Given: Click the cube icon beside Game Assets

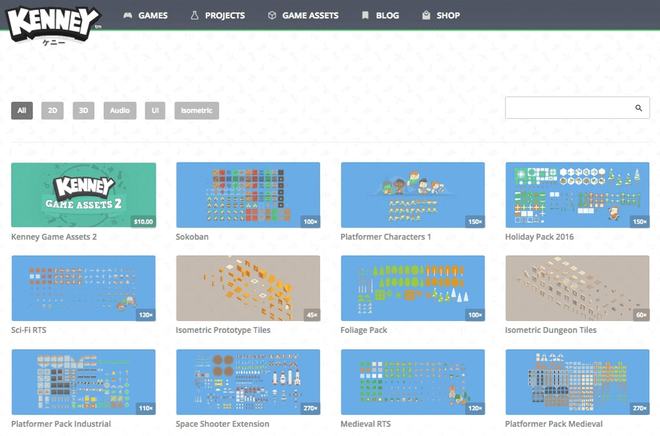Looking at the screenshot, I should (272, 16).
